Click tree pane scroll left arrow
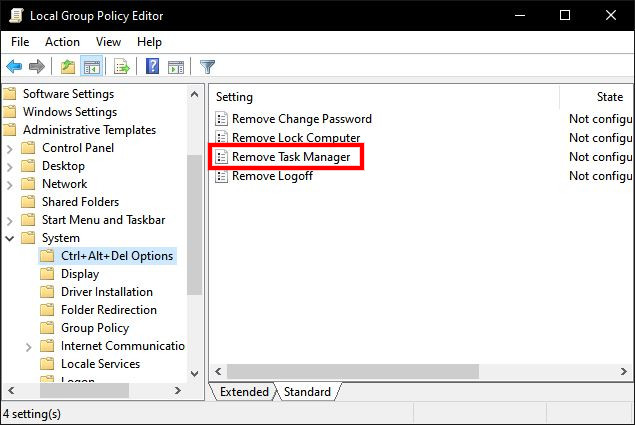 (x=11, y=391)
